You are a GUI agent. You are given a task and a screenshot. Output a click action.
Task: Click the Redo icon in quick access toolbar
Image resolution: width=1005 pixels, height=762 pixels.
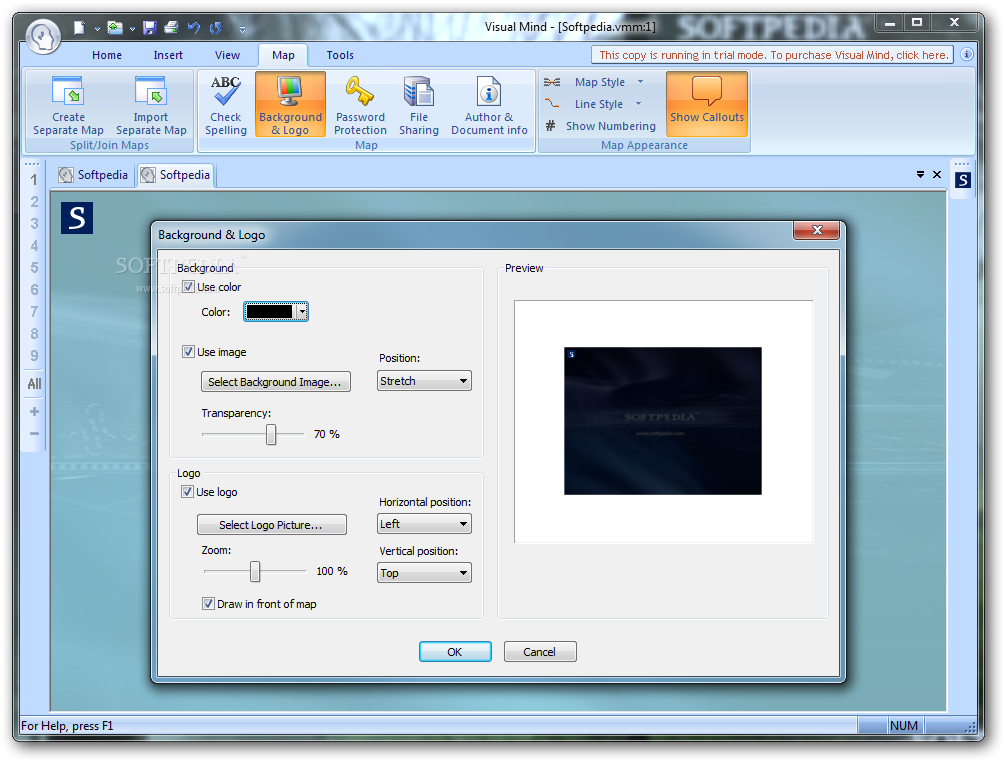[216, 28]
